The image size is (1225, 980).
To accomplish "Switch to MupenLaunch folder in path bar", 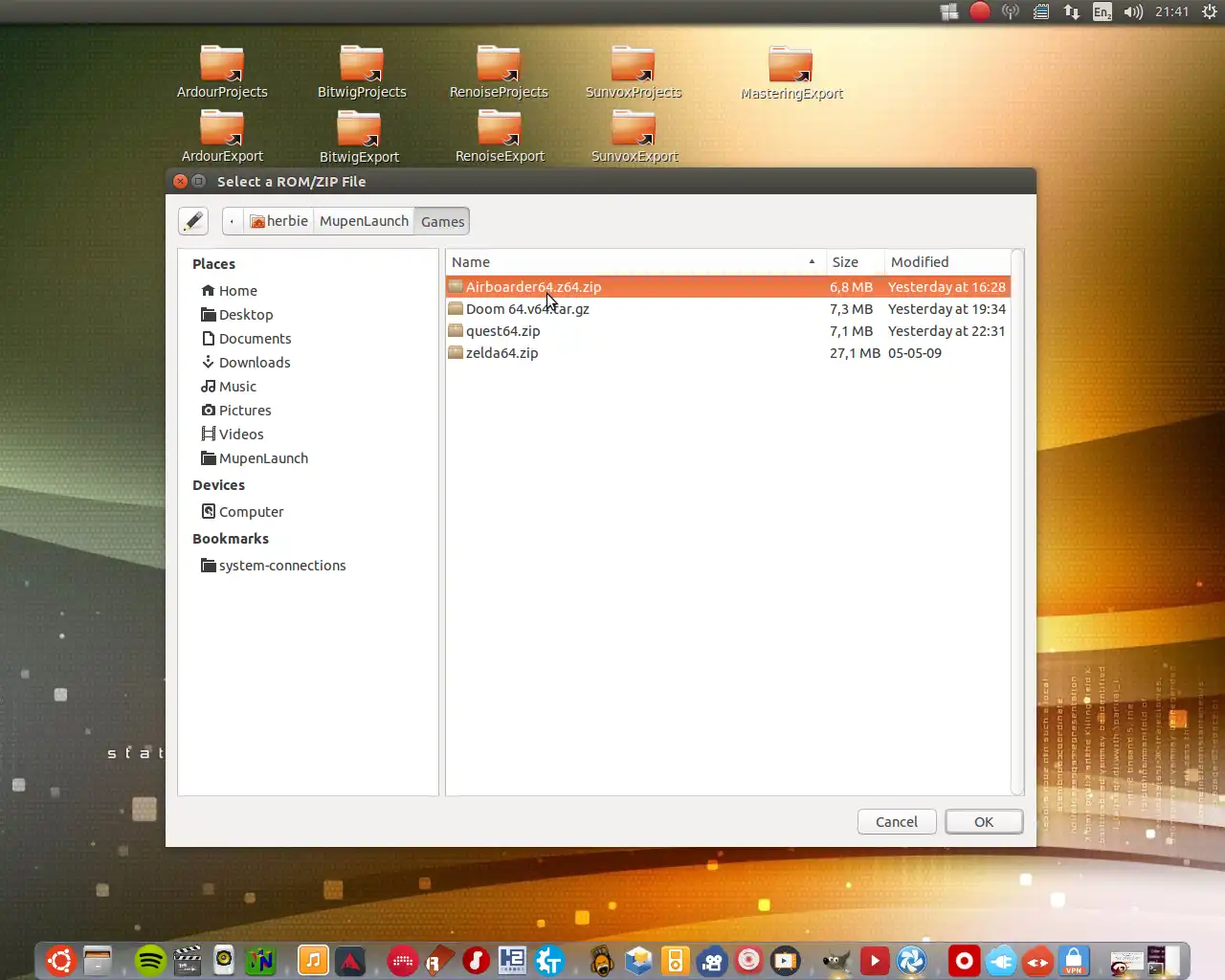I will [x=364, y=221].
